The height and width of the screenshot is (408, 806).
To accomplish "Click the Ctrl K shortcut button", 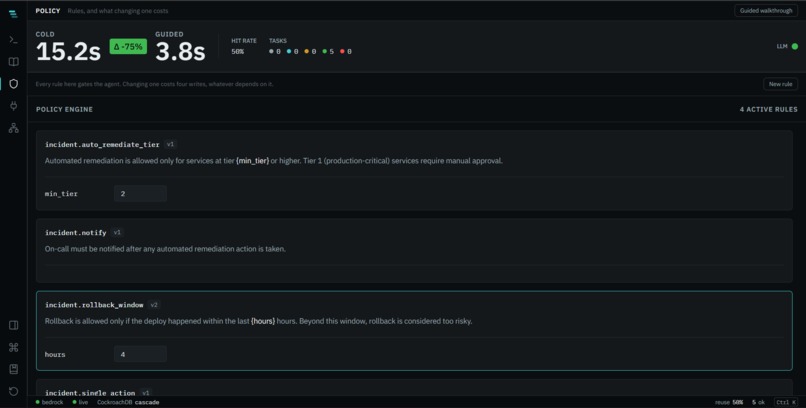I will pos(786,402).
